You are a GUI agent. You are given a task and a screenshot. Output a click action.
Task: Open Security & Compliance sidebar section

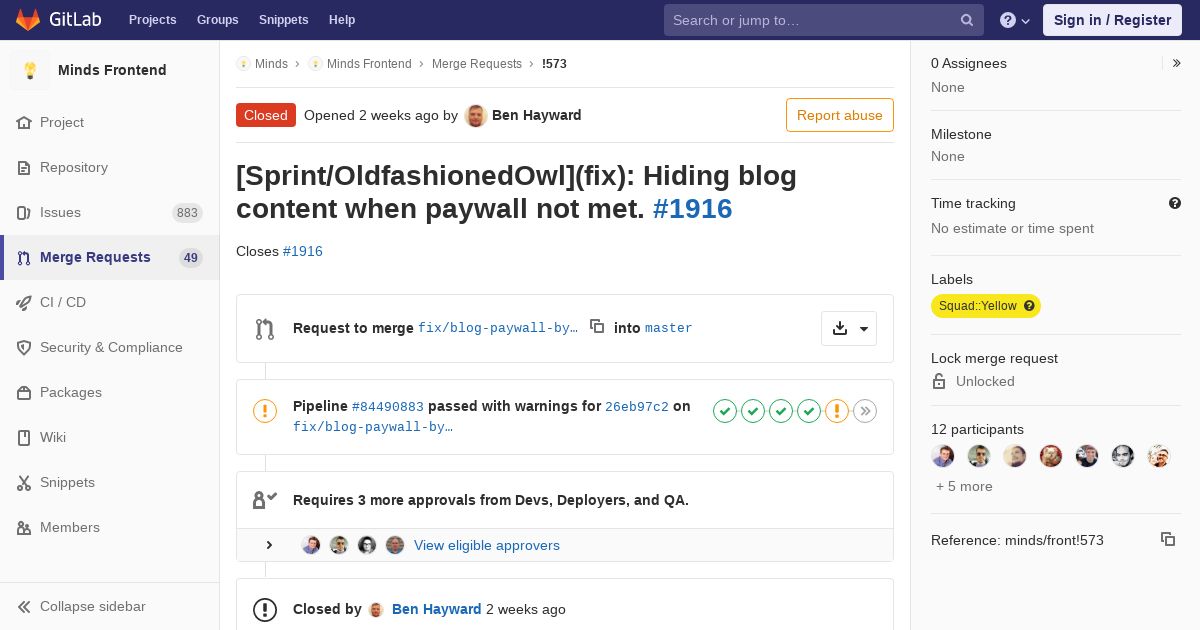click(110, 347)
